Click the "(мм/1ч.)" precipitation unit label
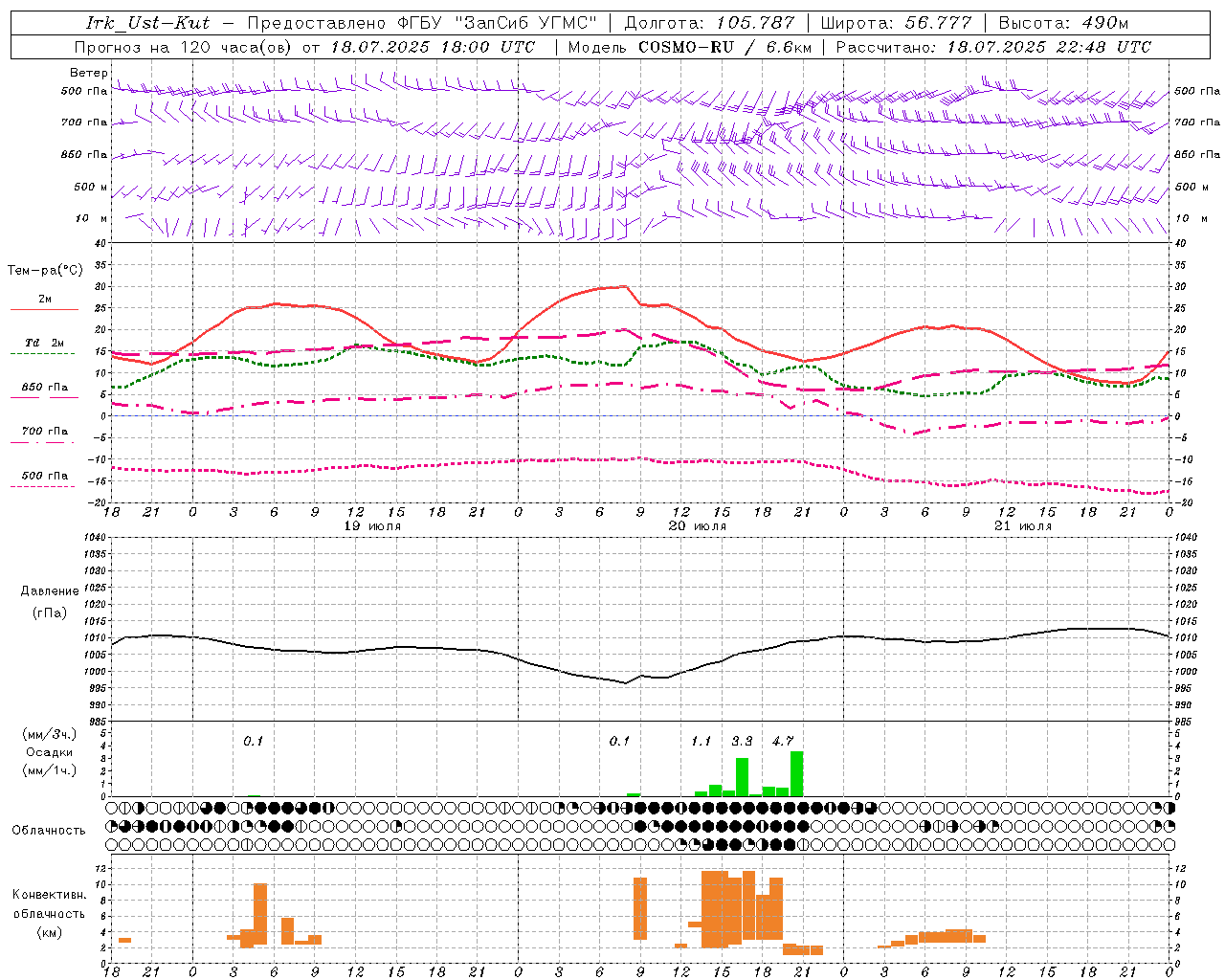 click(x=50, y=769)
